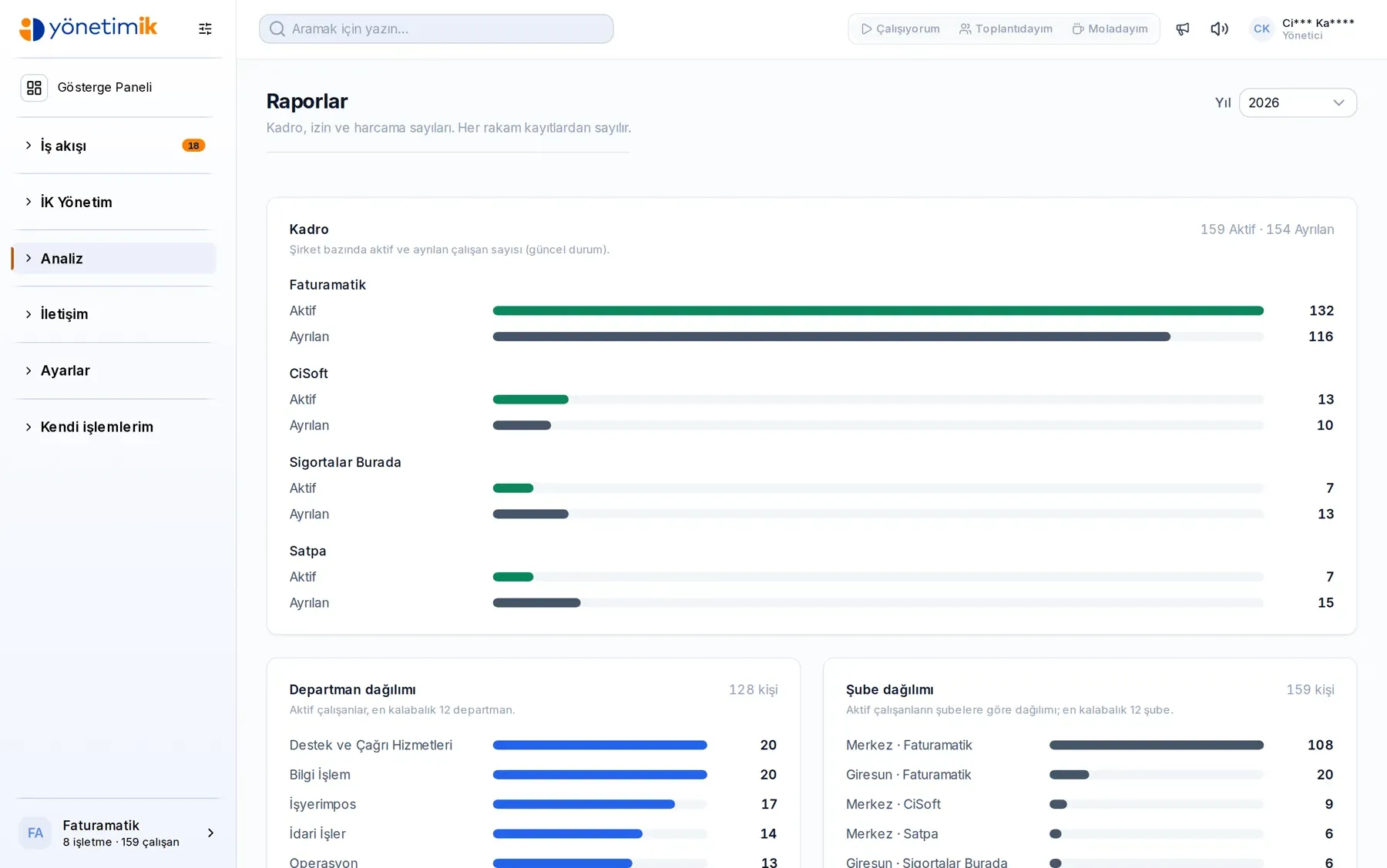Click the Merkez · Satpa branch row

coord(1090,833)
